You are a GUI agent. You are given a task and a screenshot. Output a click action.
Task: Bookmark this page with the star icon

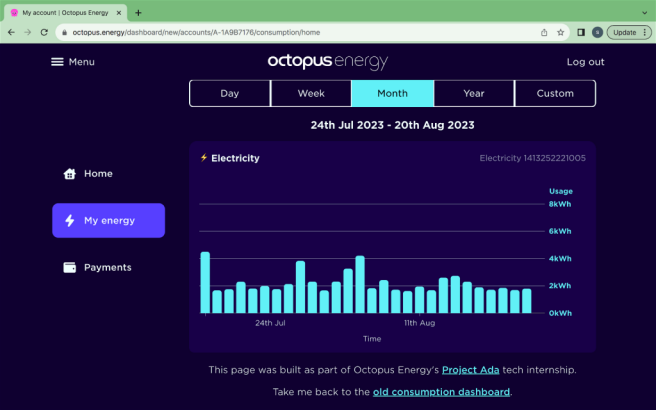(x=561, y=32)
